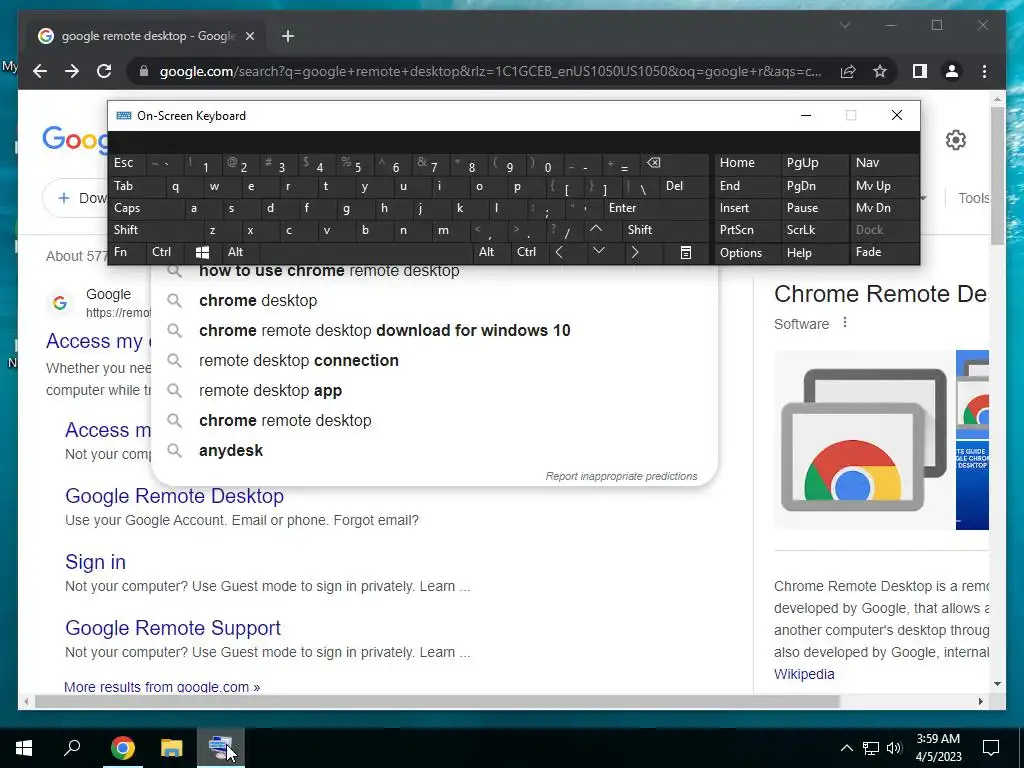
Task: Select suggestion 'remote desktop connection'
Action: [434, 360]
